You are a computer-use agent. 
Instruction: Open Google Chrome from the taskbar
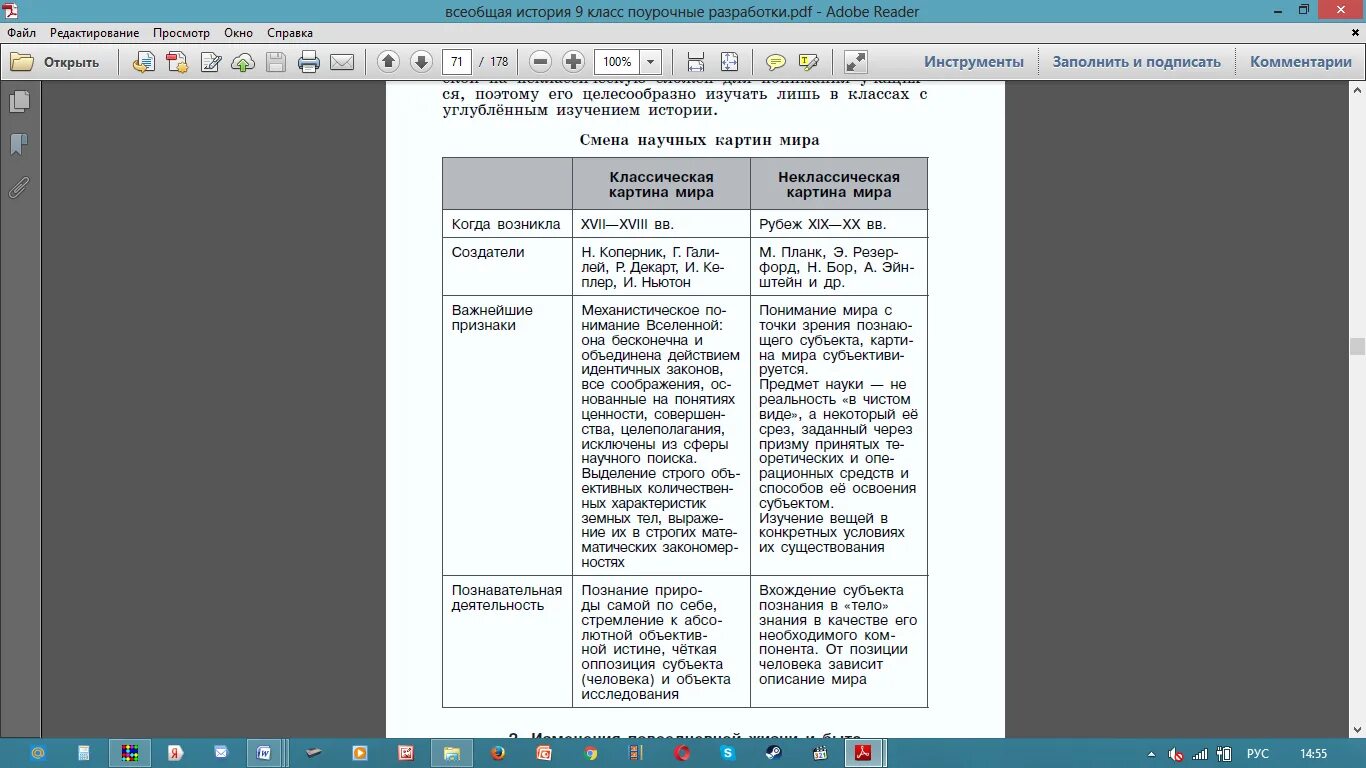[x=591, y=753]
